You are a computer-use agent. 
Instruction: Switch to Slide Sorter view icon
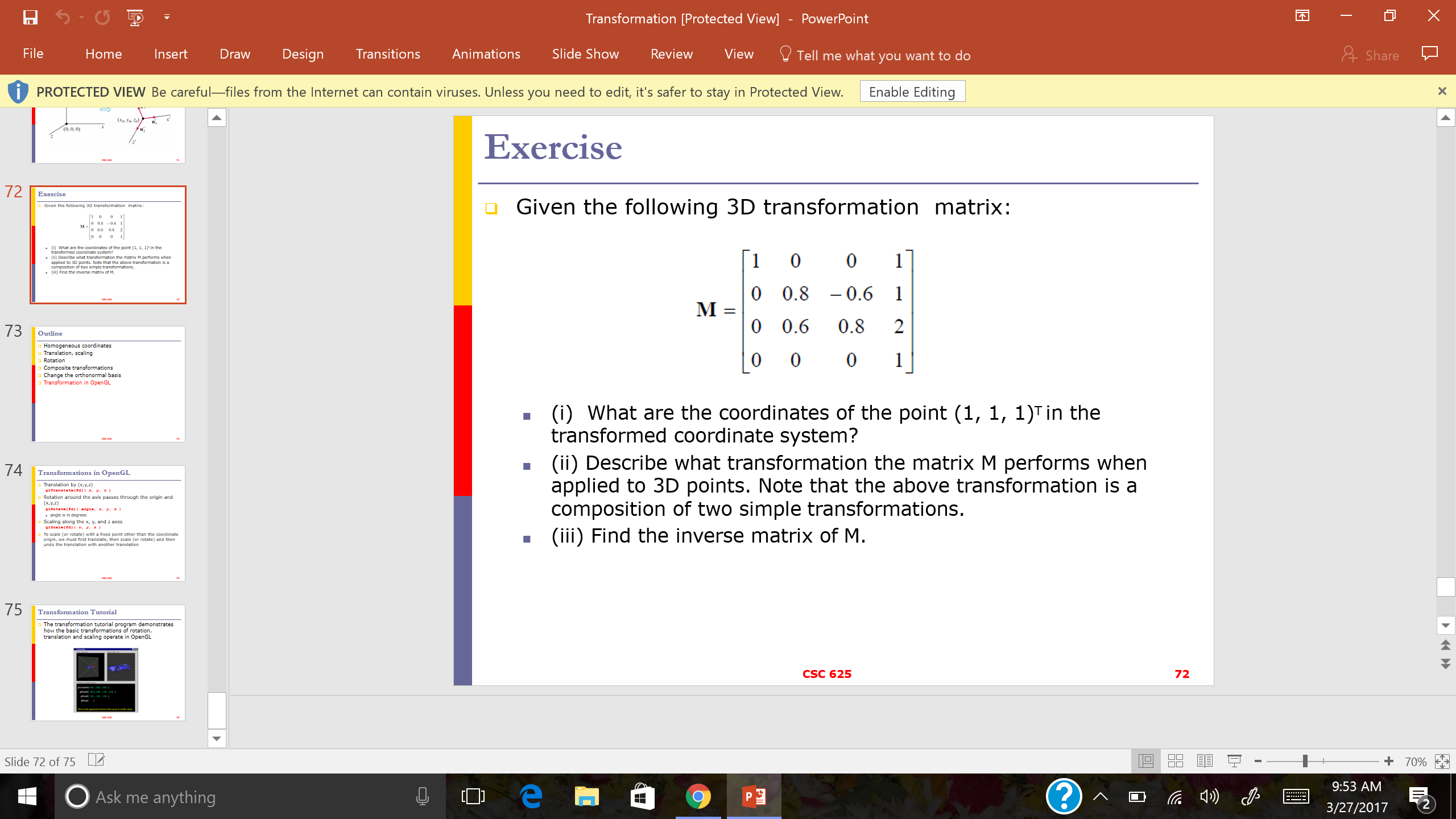1175,761
